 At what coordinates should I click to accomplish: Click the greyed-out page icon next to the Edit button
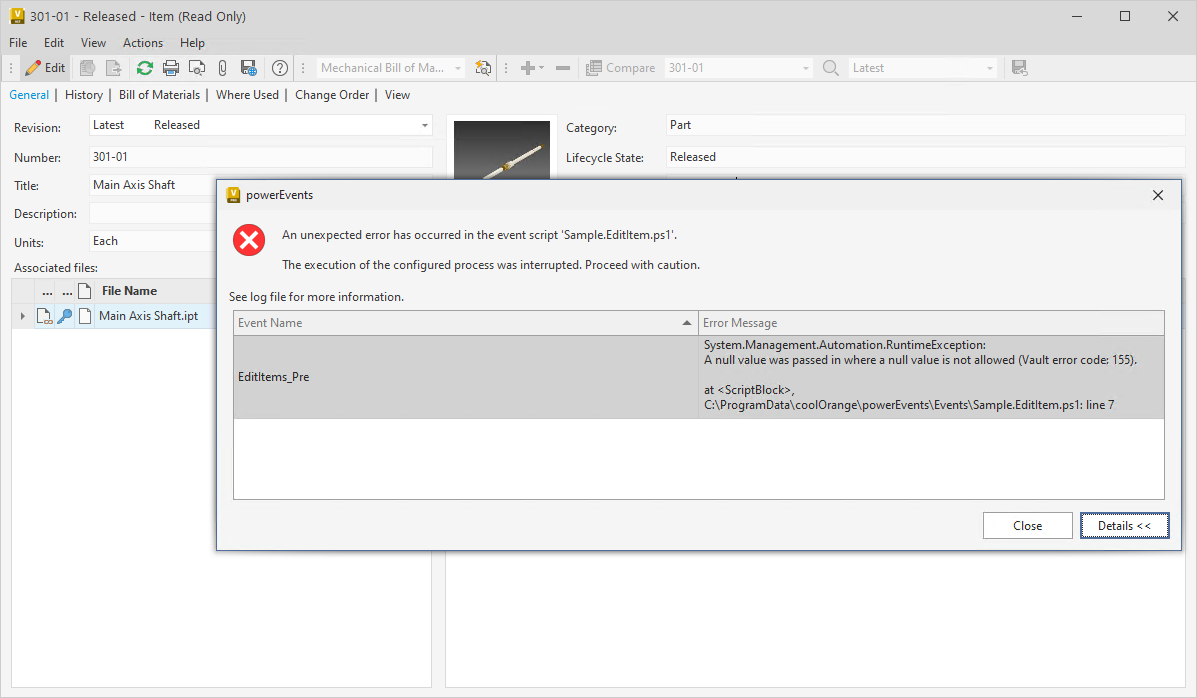click(x=88, y=68)
